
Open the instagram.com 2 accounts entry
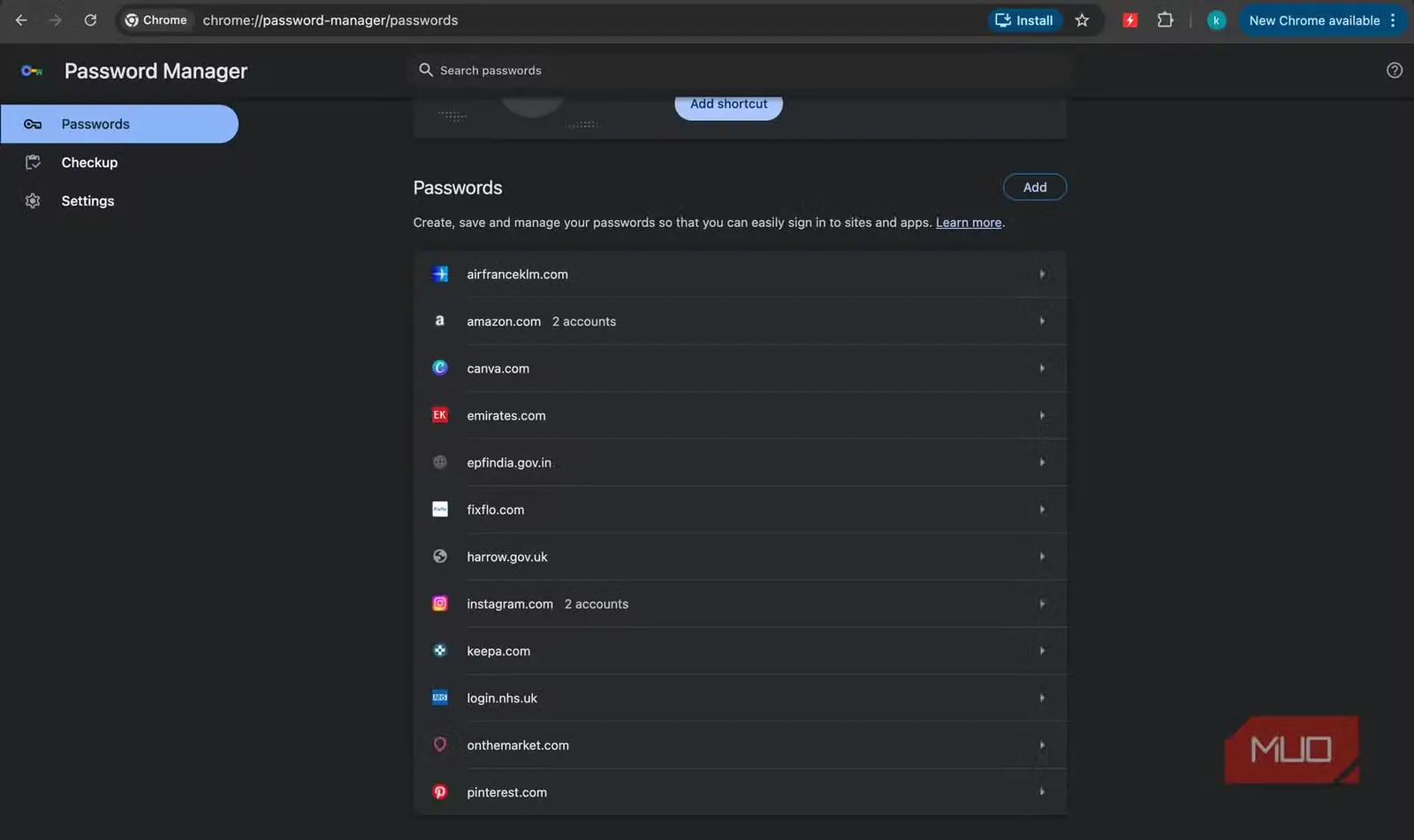point(741,603)
